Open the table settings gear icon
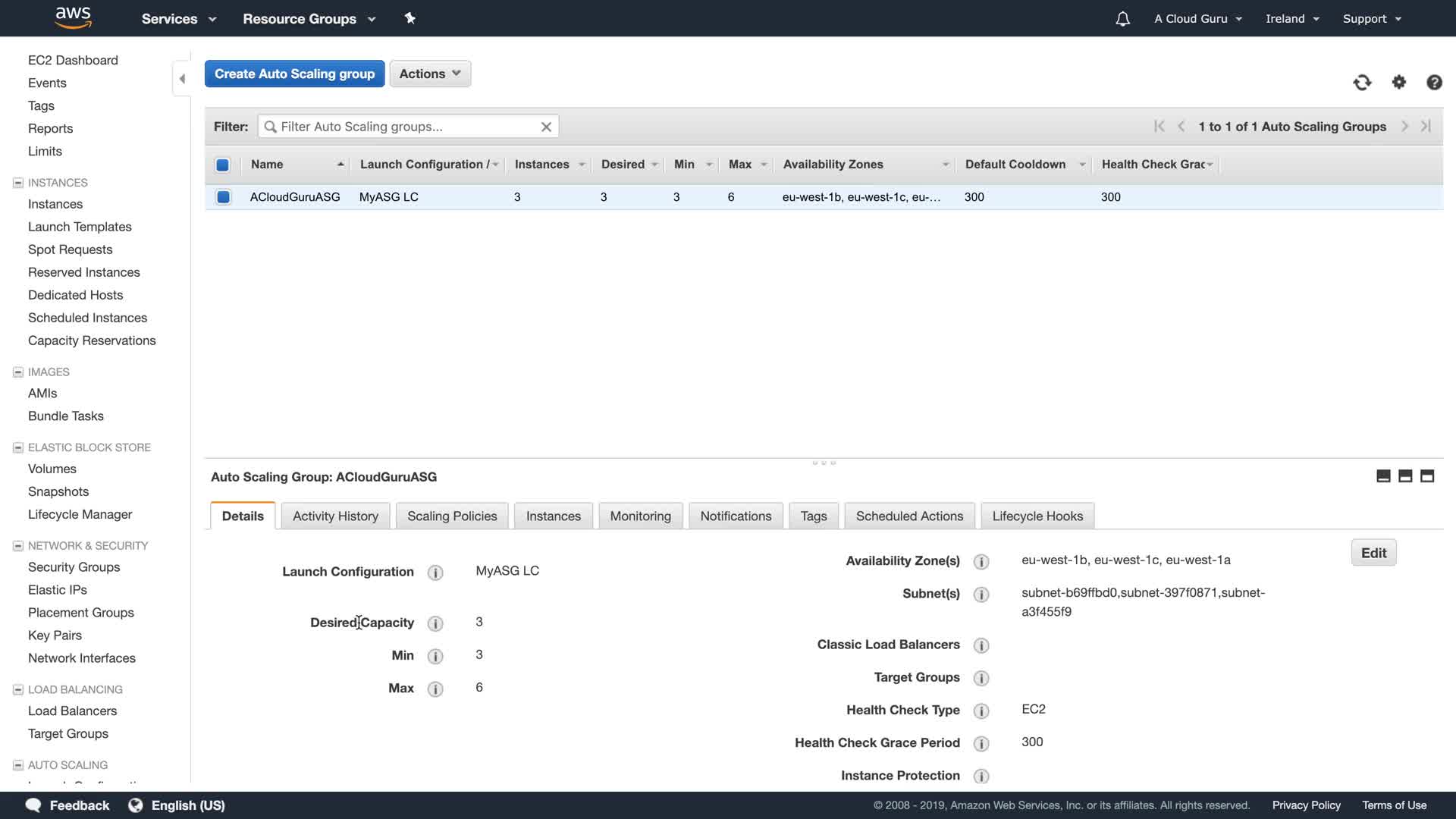The width and height of the screenshot is (1456, 819). [1398, 83]
